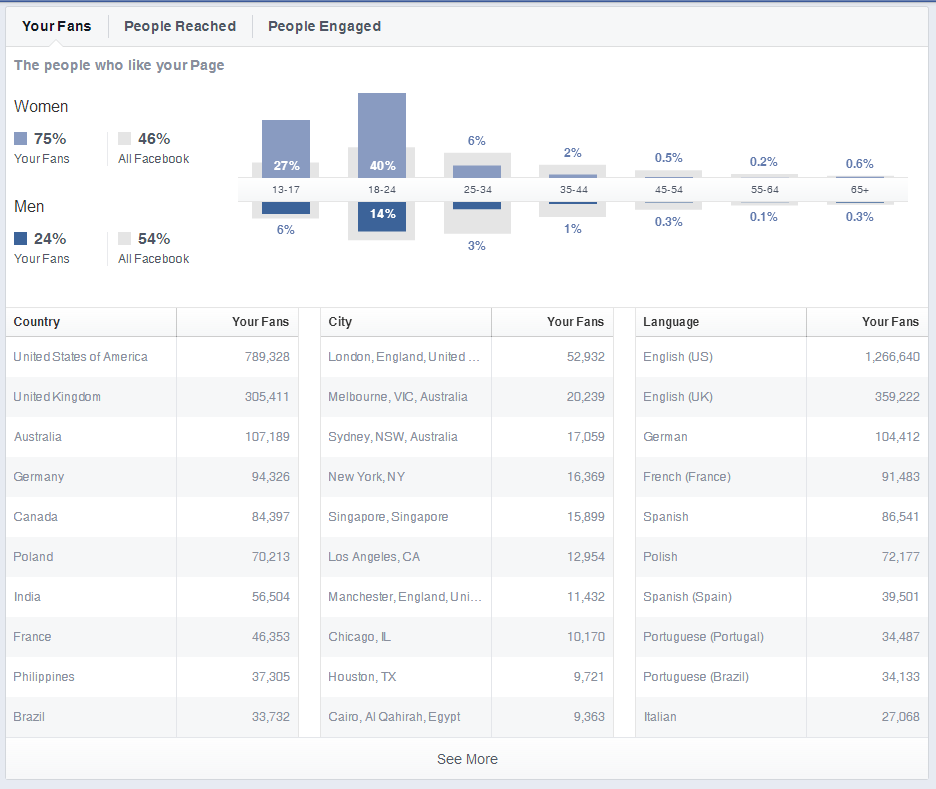936x789 pixels.
Task: Click the Women All Facebook grey swatch
Action: [124, 138]
